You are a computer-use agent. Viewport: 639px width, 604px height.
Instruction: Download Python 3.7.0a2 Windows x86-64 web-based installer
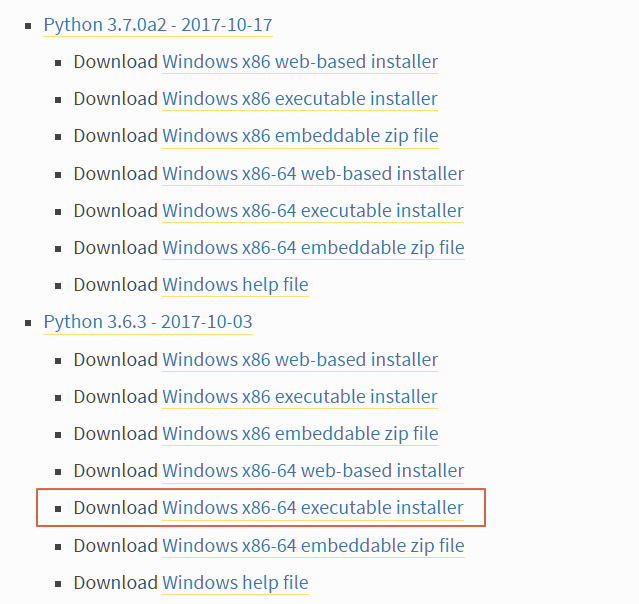coord(313,174)
